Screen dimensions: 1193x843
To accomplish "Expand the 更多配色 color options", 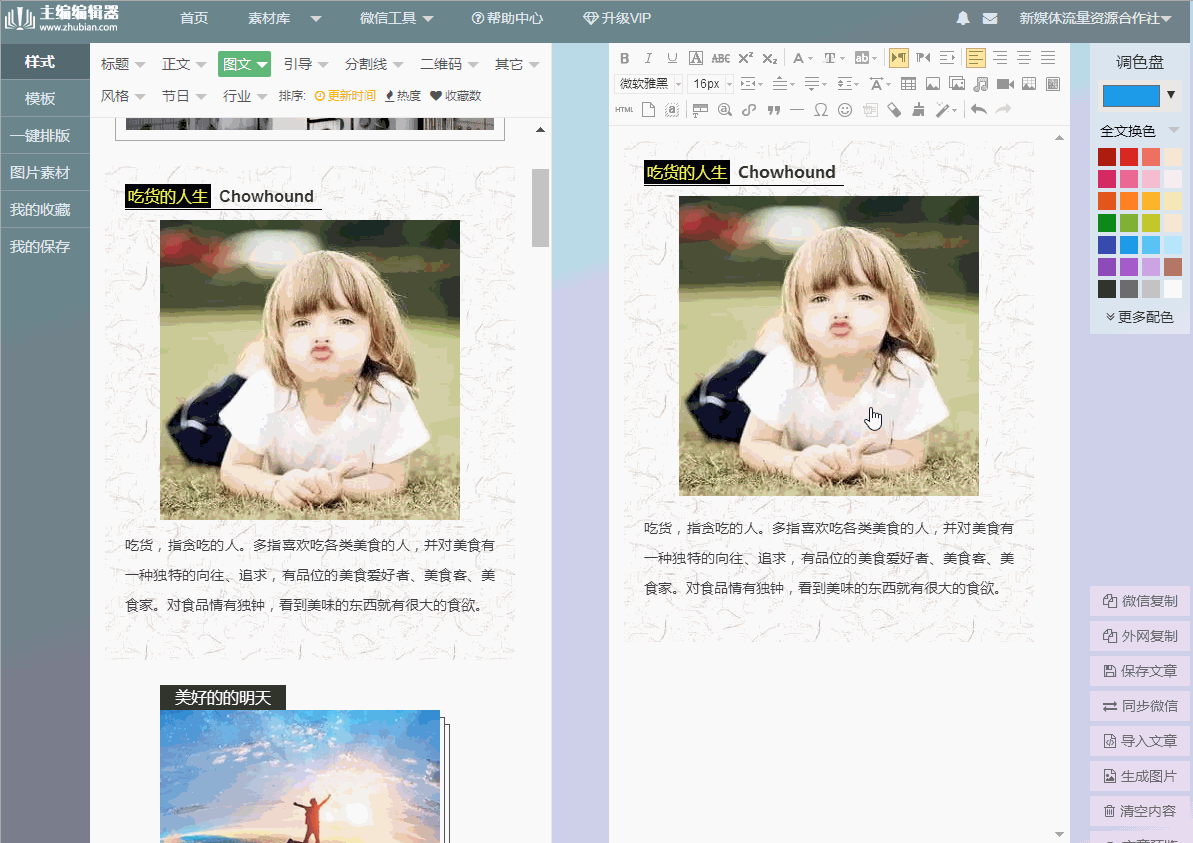I will [x=1139, y=316].
